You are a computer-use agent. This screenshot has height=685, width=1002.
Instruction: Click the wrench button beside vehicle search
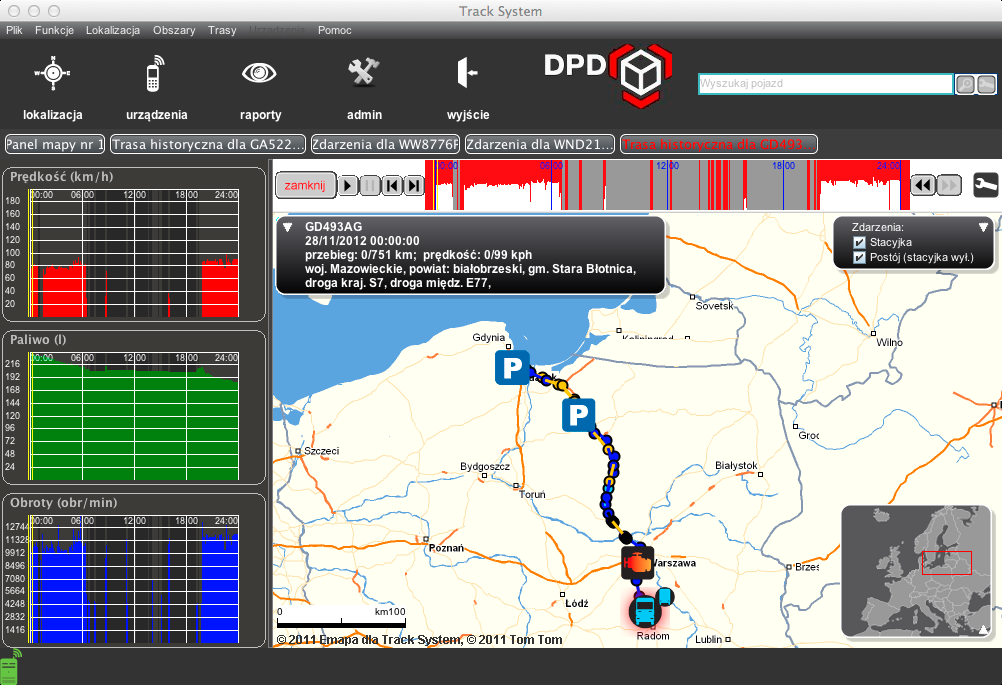coord(986,84)
